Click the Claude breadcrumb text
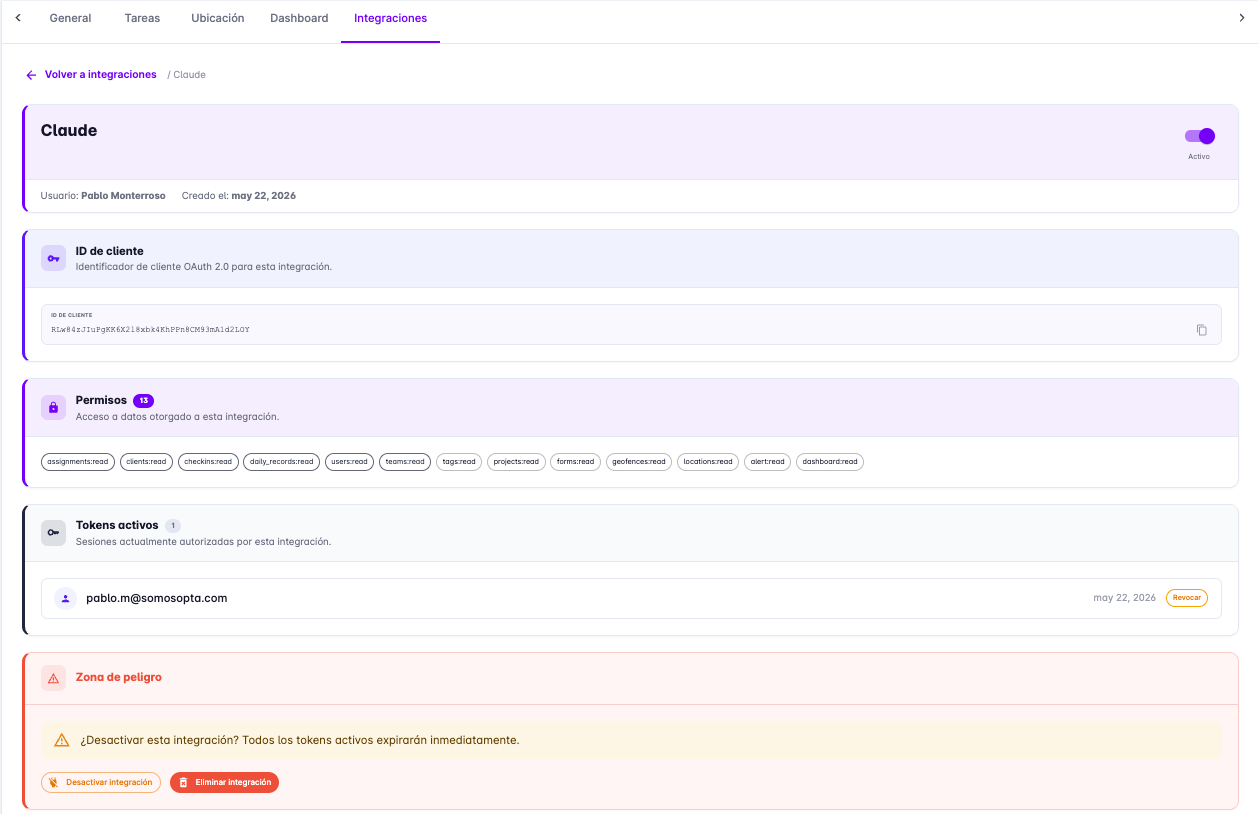This screenshot has width=1258, height=814. tap(190, 75)
